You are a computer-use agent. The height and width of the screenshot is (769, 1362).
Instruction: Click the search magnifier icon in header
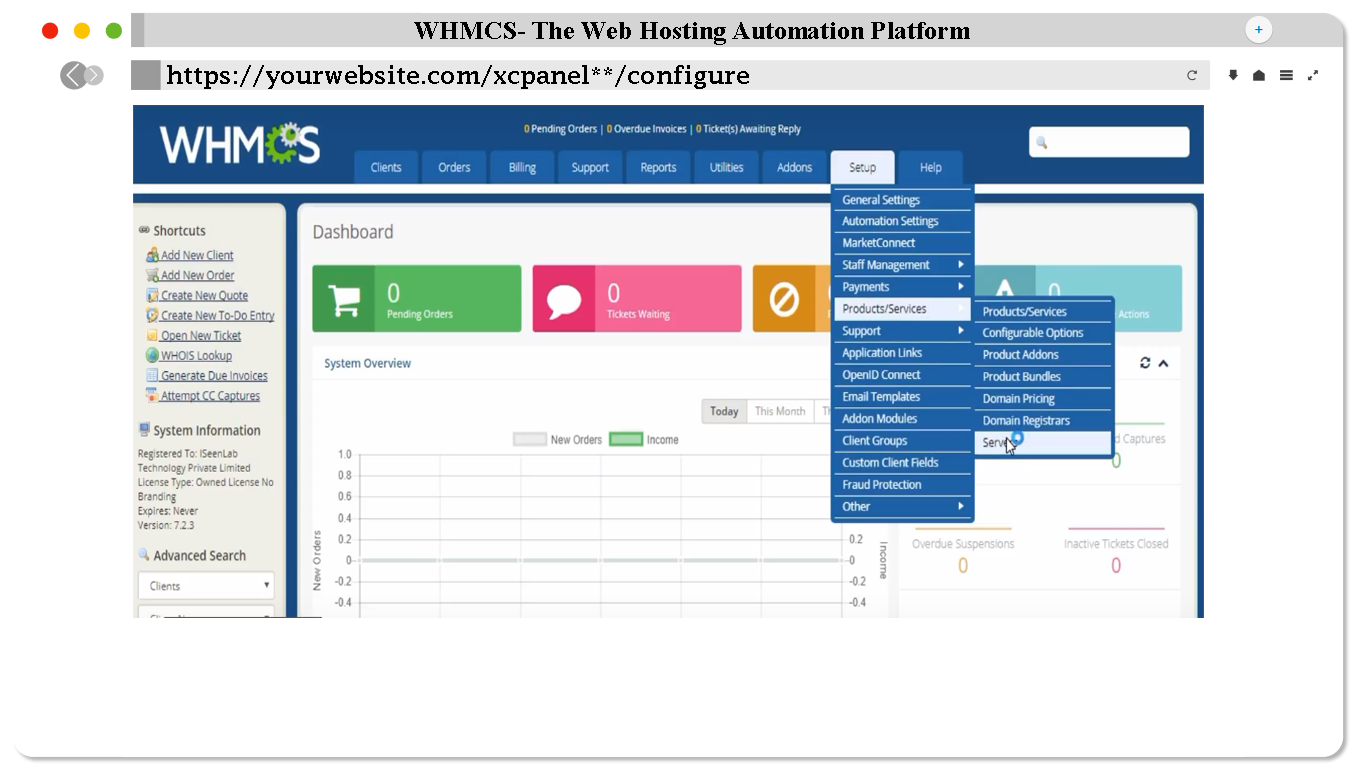tap(1041, 143)
